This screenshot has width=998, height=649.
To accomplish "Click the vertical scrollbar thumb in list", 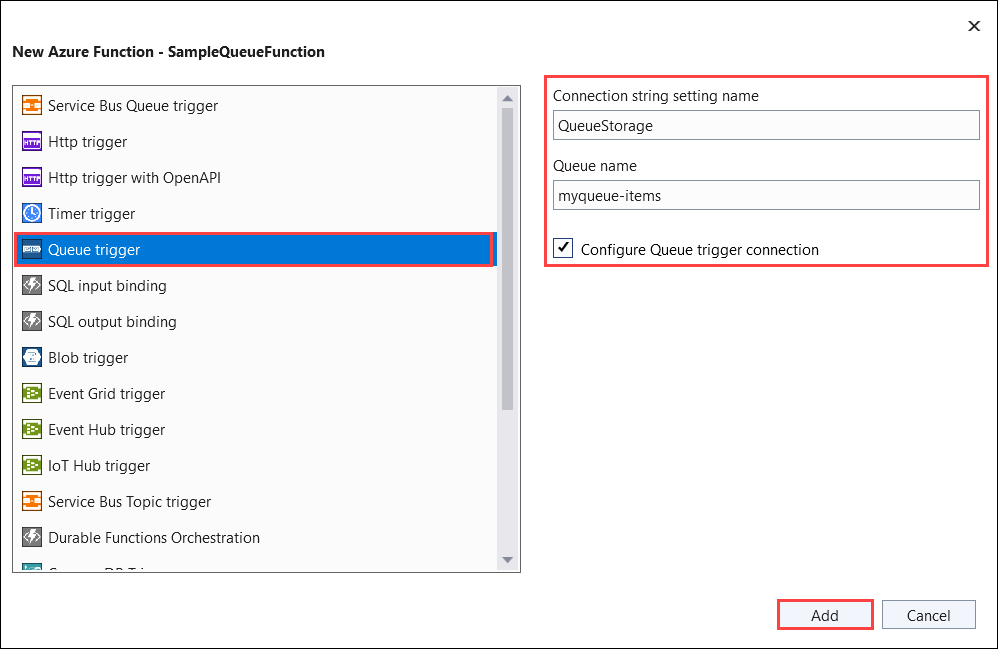I will coord(507,259).
